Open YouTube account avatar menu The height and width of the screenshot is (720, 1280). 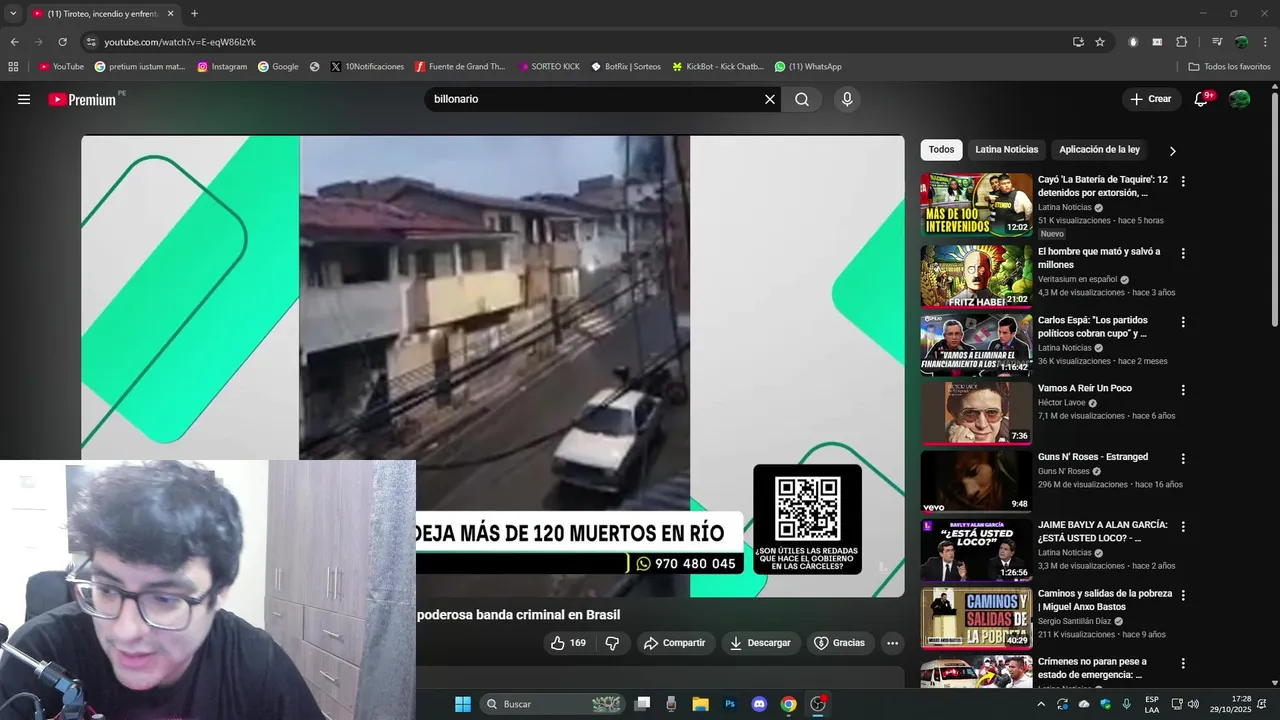[x=1240, y=99]
